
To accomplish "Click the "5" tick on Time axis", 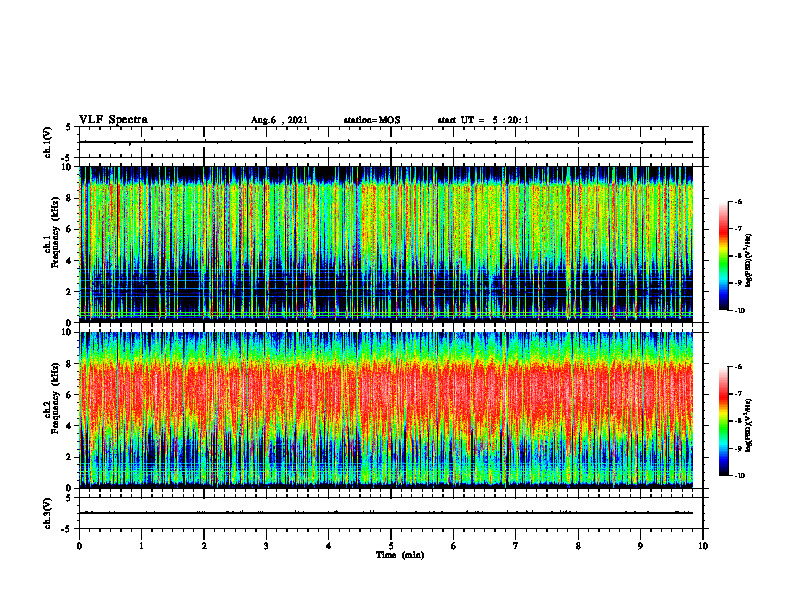I will pyautogui.click(x=391, y=545).
